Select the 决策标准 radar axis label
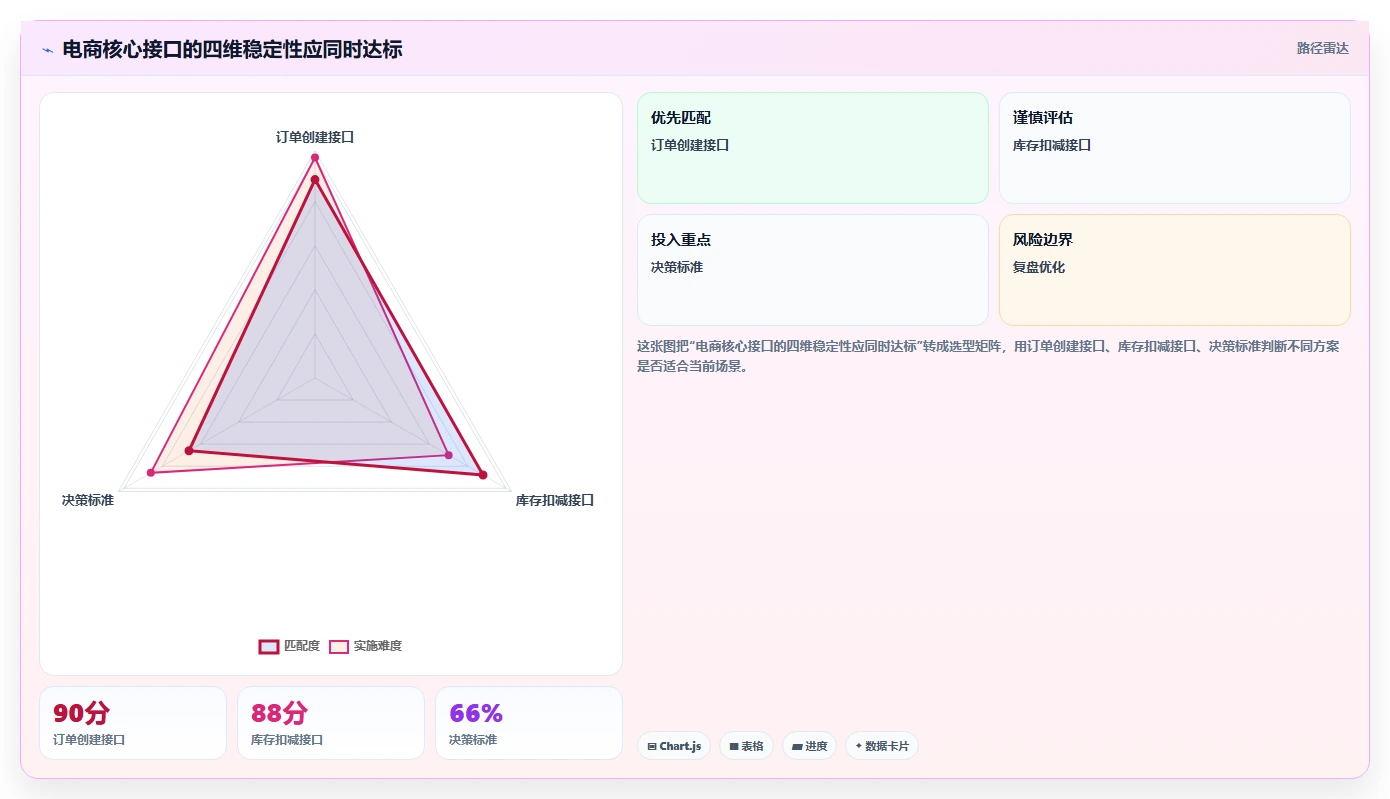 click(x=88, y=500)
